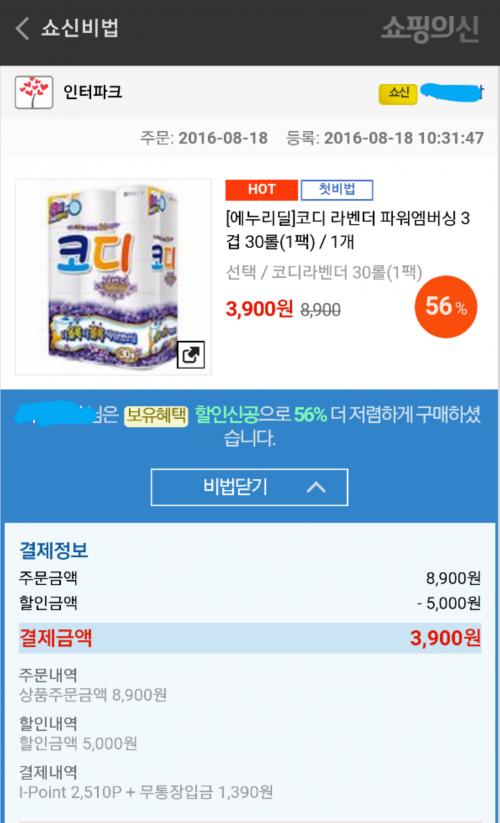Open the 코디 라벤더 파워엠버싱 product title

[347, 230]
